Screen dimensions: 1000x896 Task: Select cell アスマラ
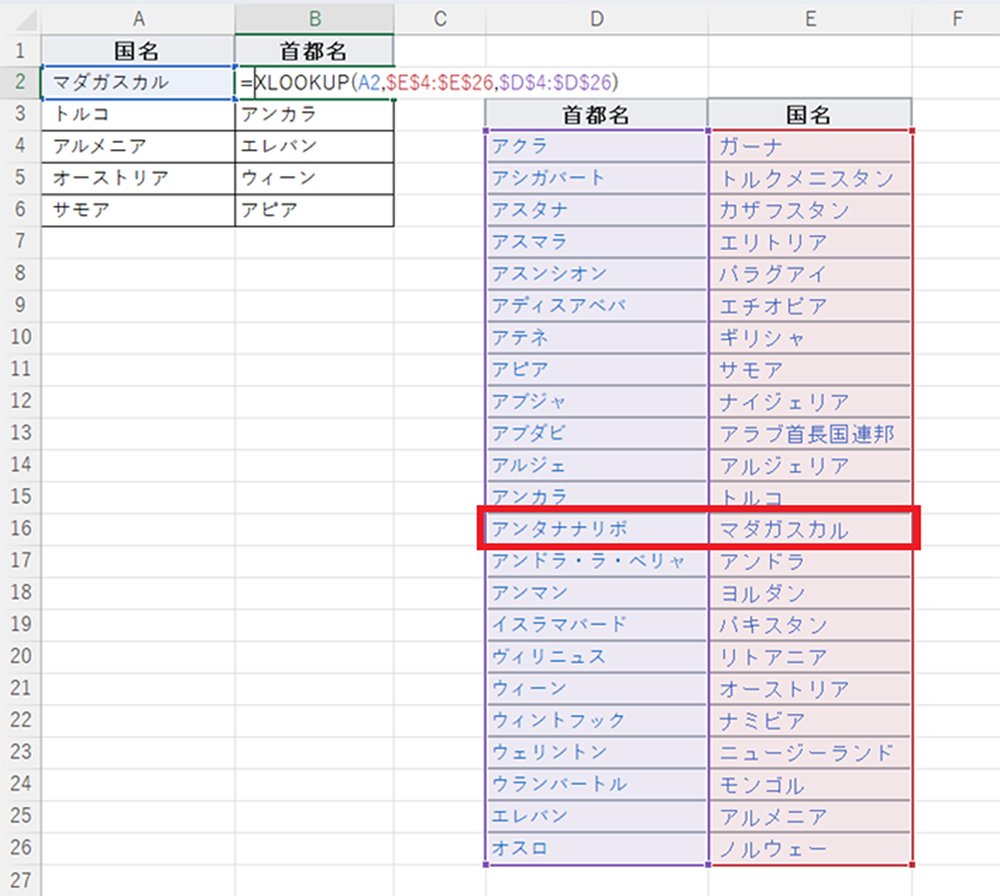[597, 242]
